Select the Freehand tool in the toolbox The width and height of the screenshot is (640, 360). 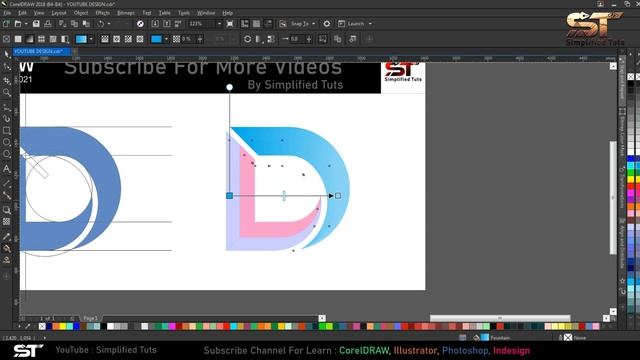7,108
